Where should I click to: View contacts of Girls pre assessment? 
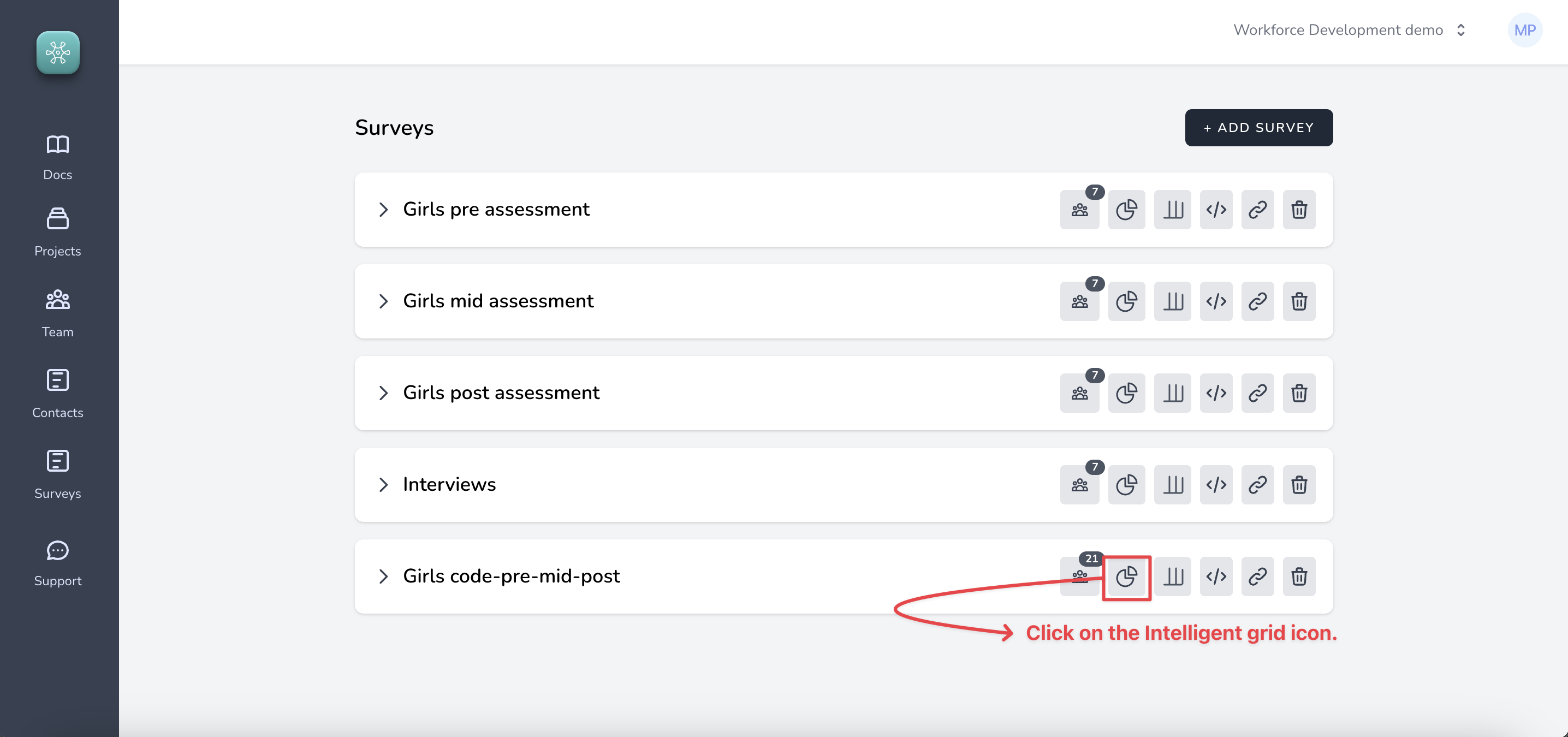point(1079,210)
